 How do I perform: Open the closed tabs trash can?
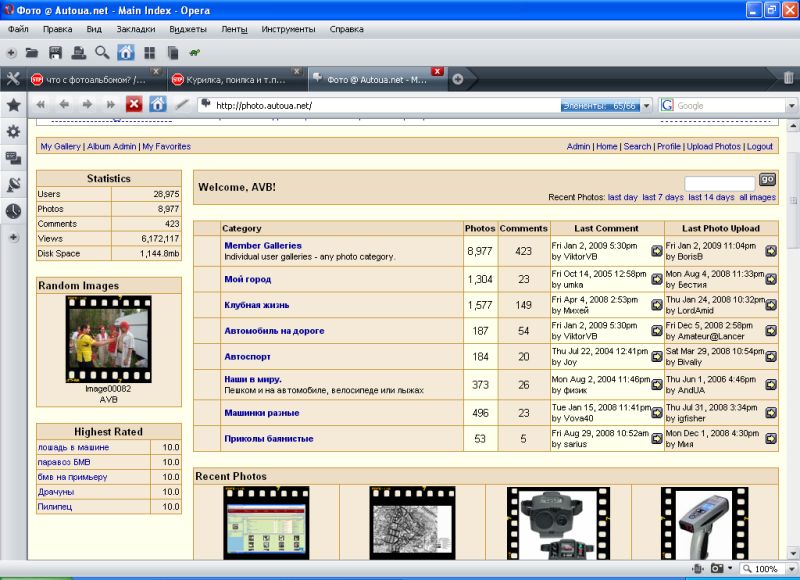[x=788, y=78]
